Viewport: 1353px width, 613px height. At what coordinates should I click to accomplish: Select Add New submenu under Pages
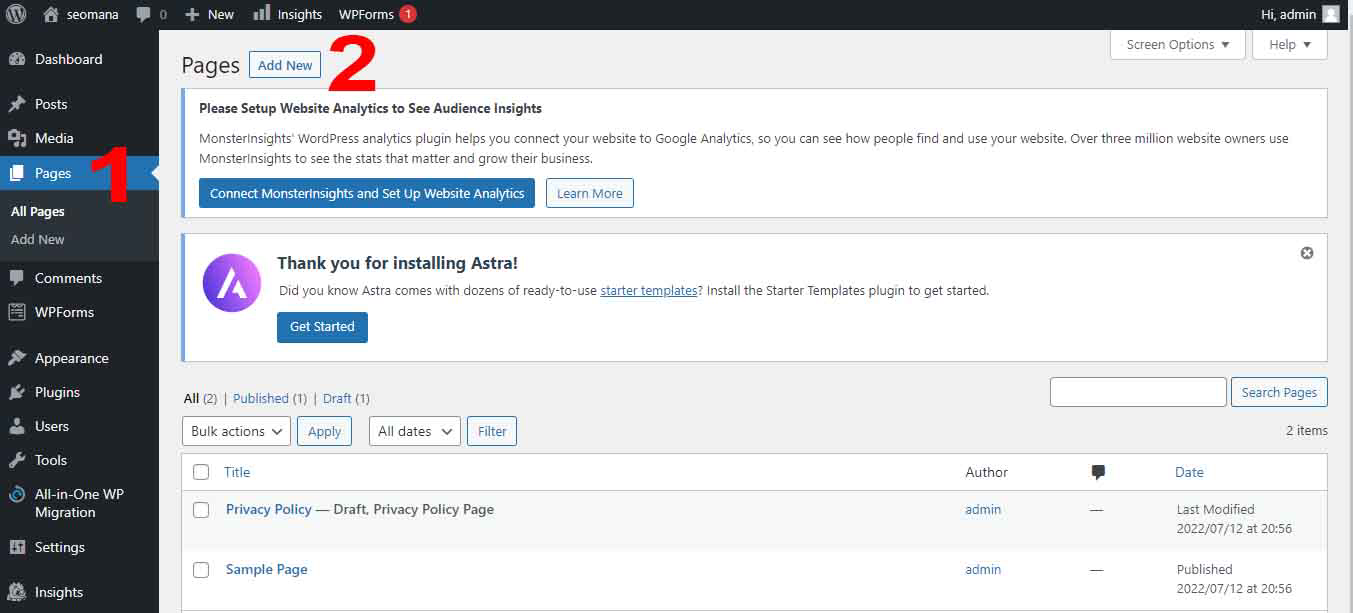[x=38, y=239]
